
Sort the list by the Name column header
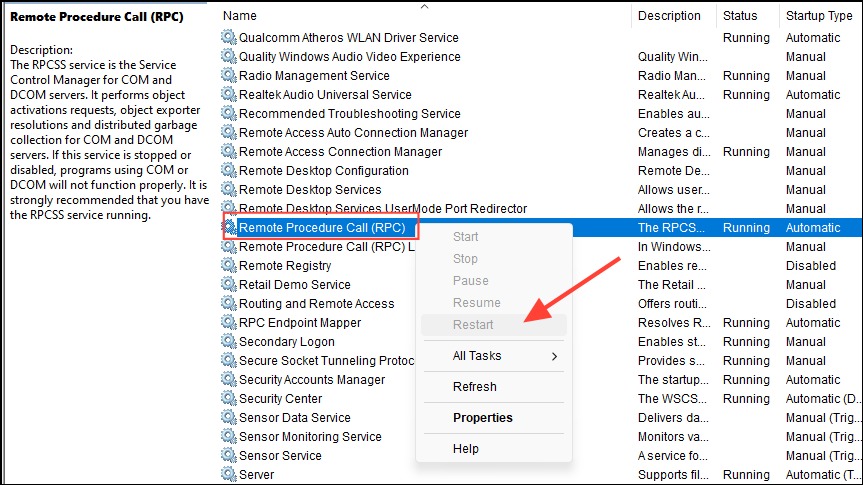pos(239,15)
